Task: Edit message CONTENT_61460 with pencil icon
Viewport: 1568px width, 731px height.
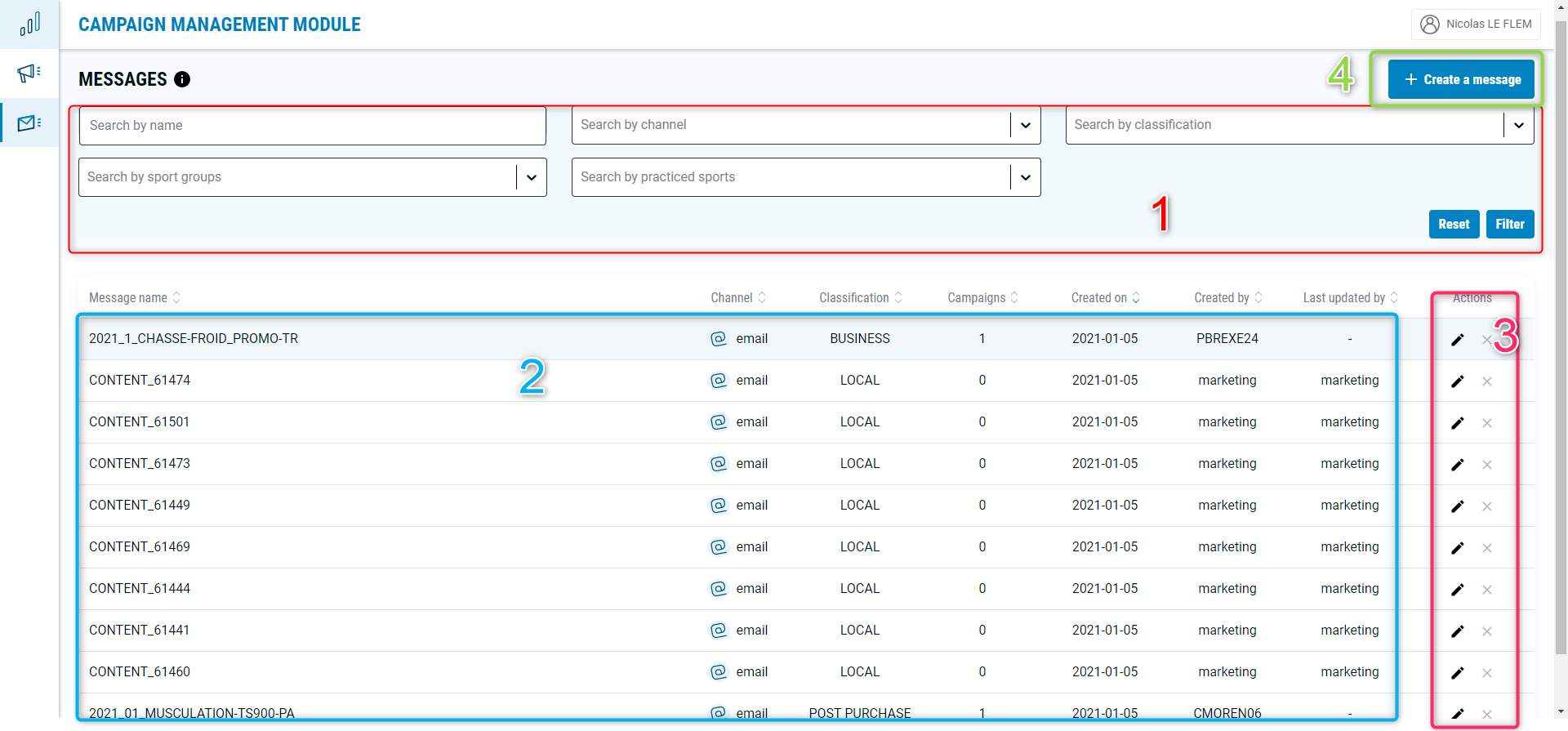Action: 1458,673
